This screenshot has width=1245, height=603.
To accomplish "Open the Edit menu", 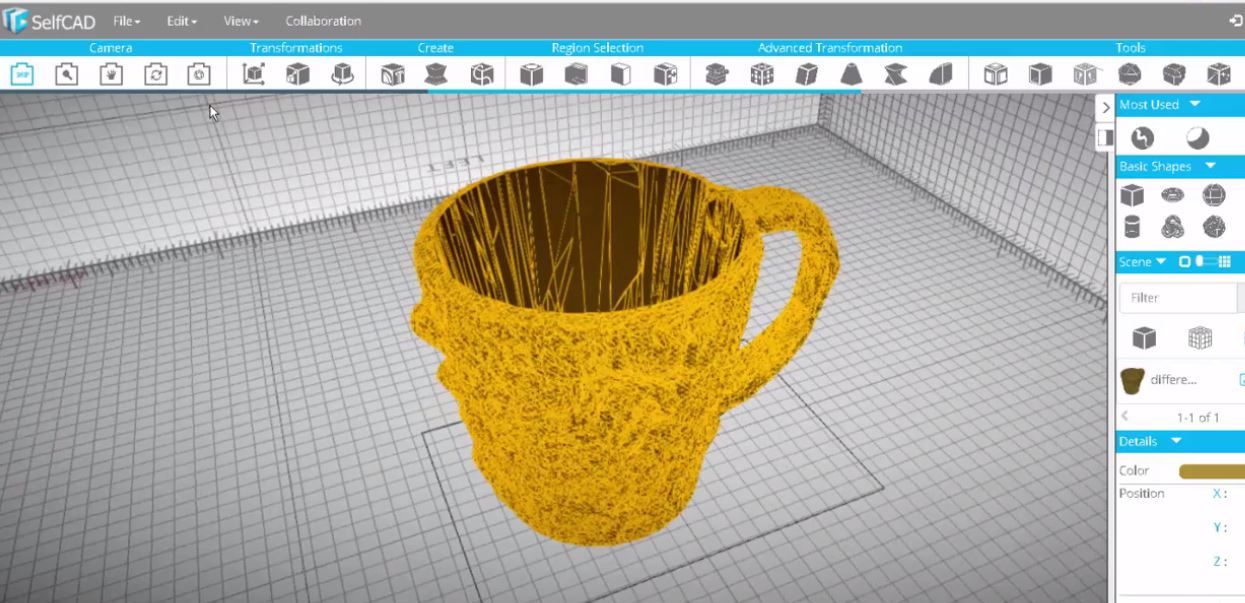I will tap(178, 20).
